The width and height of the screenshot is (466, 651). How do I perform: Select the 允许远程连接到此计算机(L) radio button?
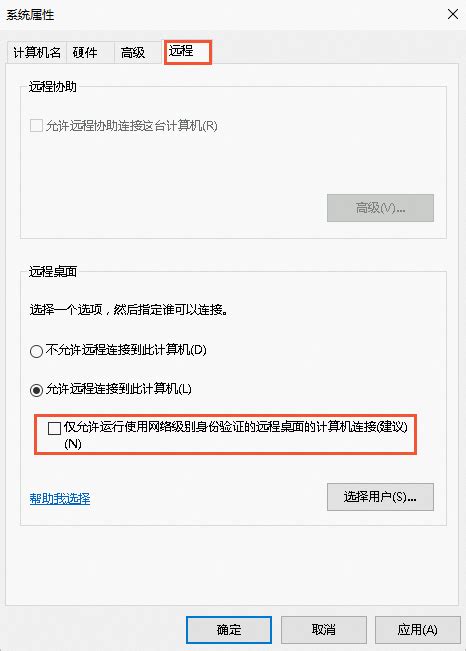tap(36, 390)
